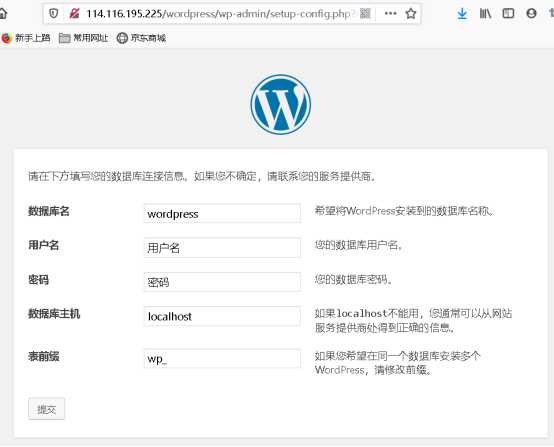554x447 pixels.
Task: Focus the 数据库主机 field containing localhost
Action: [x=222, y=316]
